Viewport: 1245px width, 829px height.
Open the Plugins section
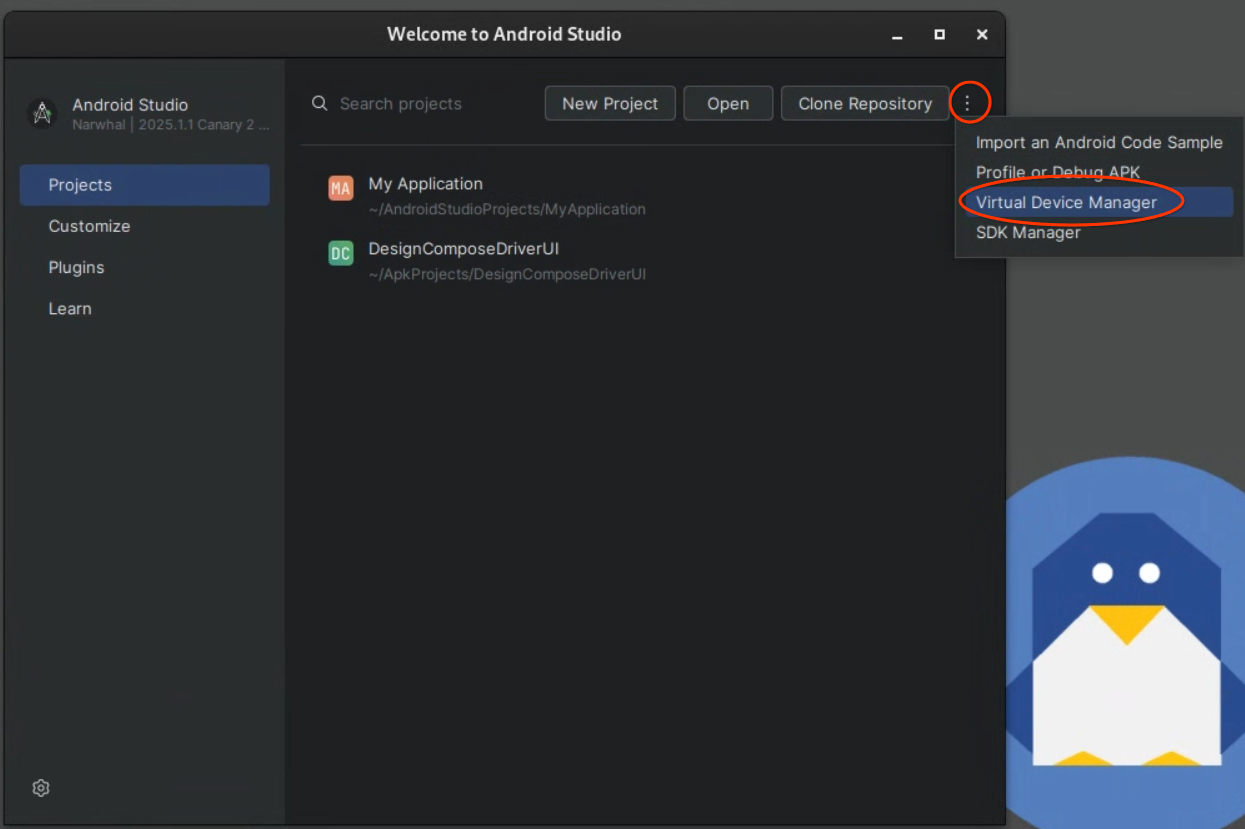(x=76, y=267)
